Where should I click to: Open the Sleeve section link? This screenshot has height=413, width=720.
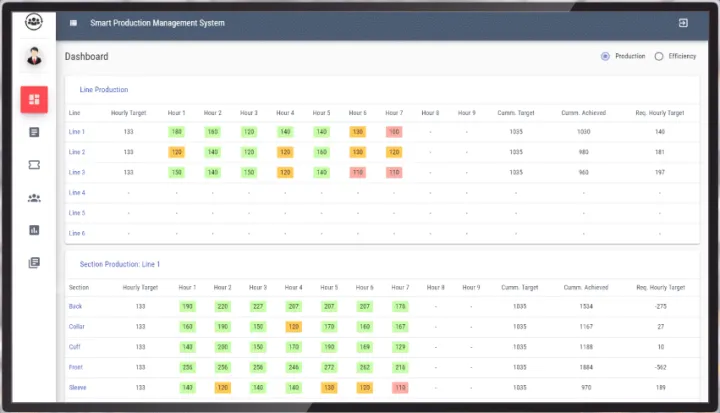click(78, 387)
